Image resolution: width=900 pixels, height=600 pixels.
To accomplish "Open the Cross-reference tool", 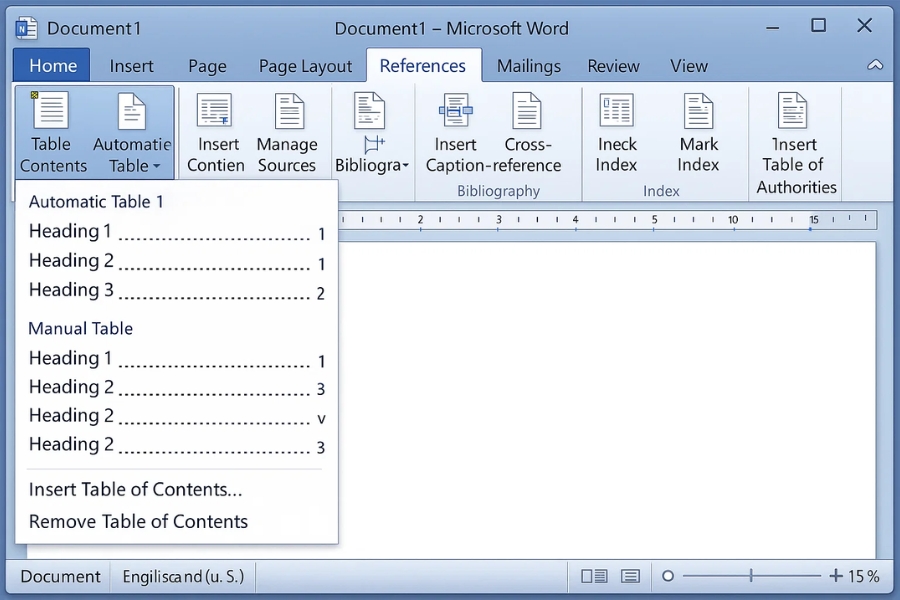I will pos(527,130).
